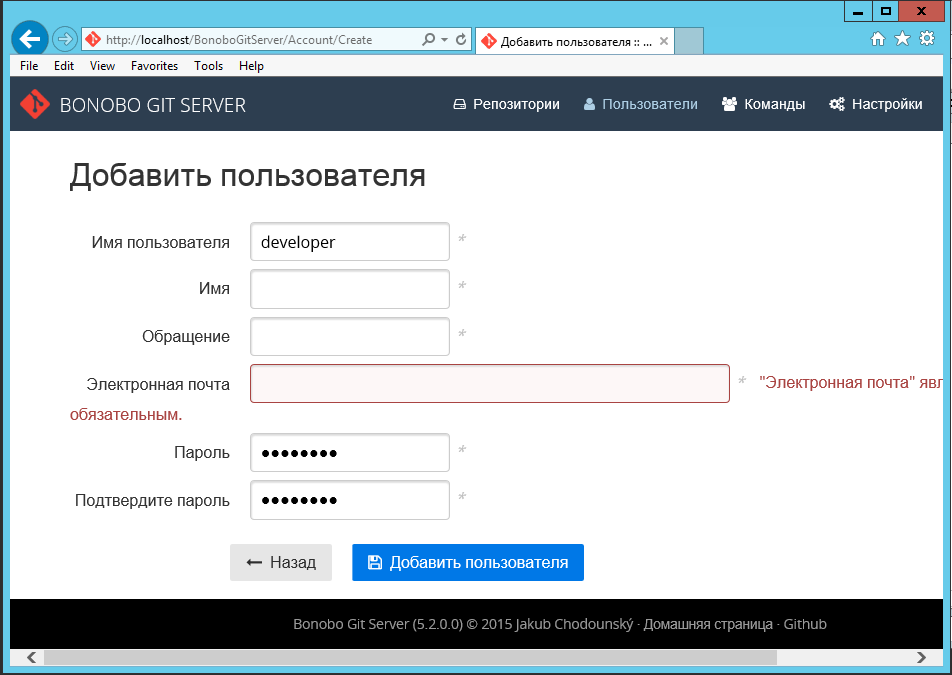The image size is (952, 675).
Task: Click the Bonobo favicon in address bar
Action: 93,39
